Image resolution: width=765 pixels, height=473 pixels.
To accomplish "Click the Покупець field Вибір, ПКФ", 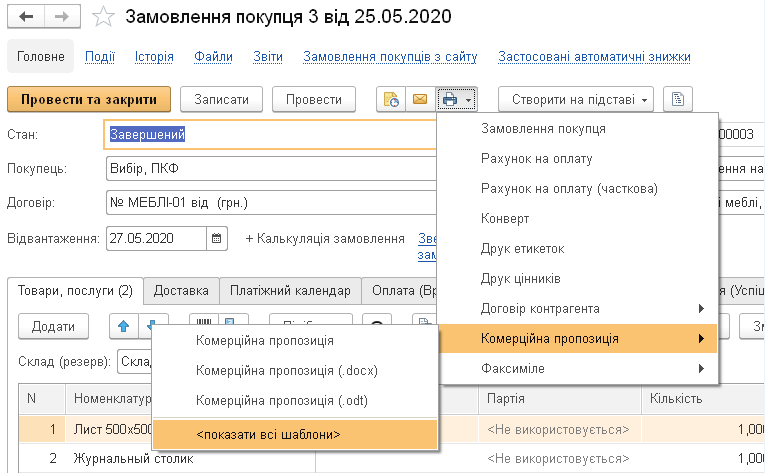I will (x=271, y=168).
